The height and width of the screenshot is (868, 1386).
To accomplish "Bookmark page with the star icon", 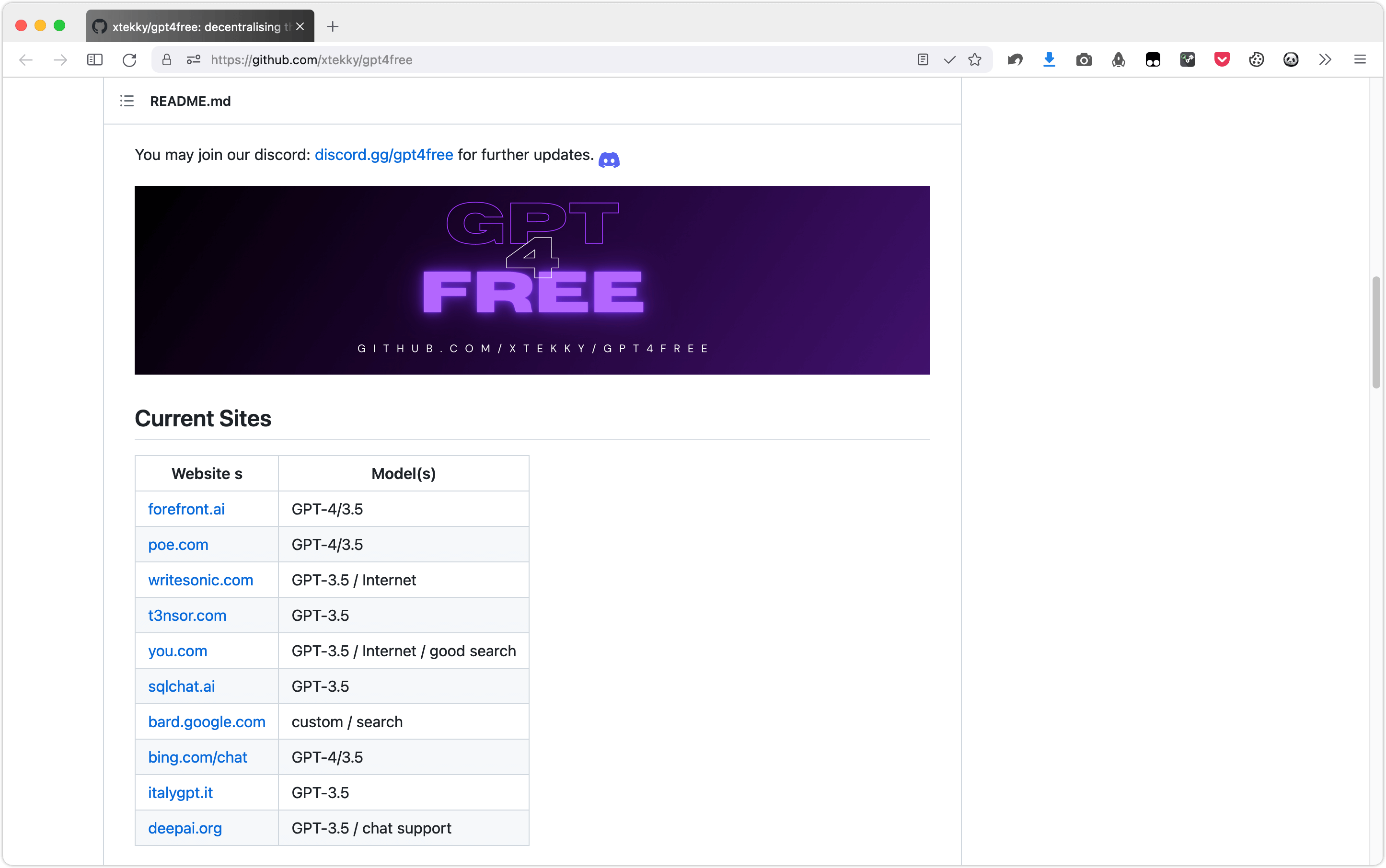I will (975, 60).
